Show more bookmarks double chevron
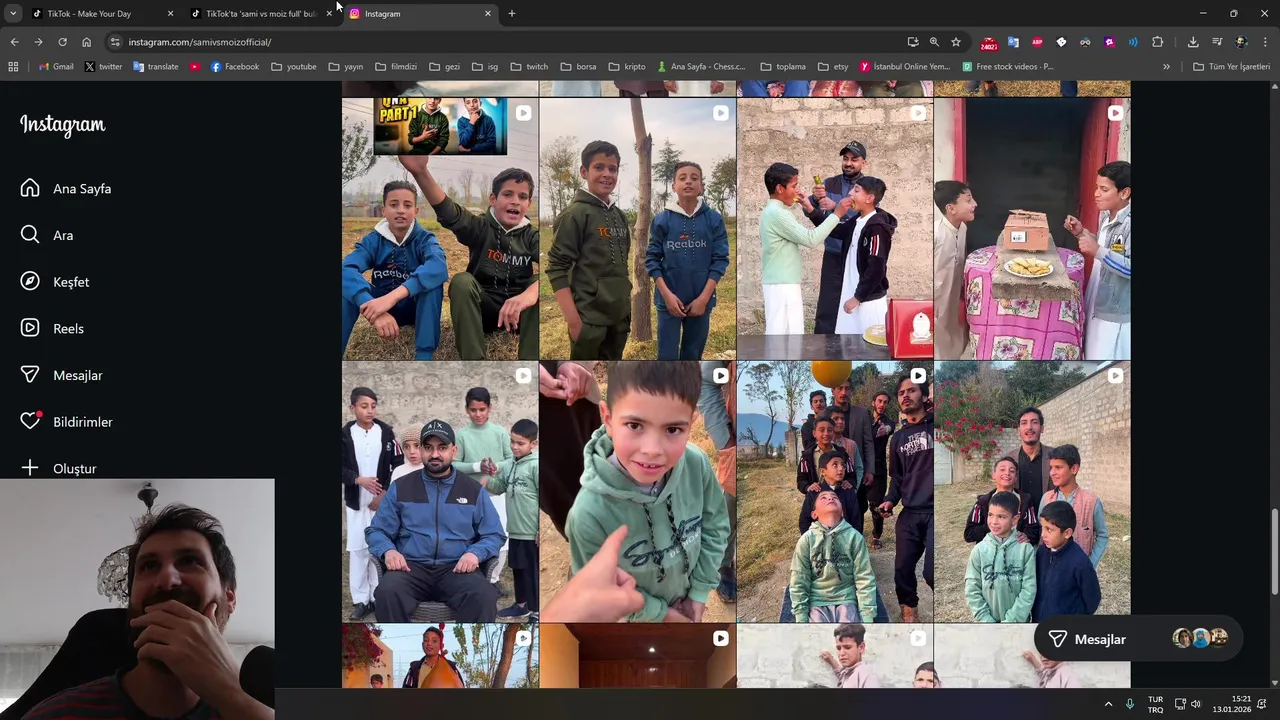Viewport: 1280px width, 720px height. coord(1166,67)
